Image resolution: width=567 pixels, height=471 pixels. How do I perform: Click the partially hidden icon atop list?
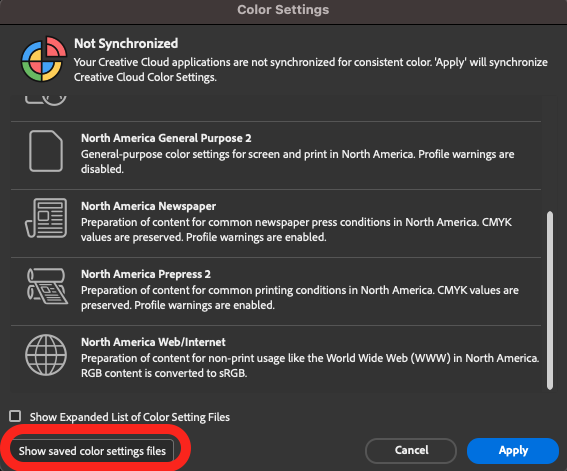tap(46, 100)
